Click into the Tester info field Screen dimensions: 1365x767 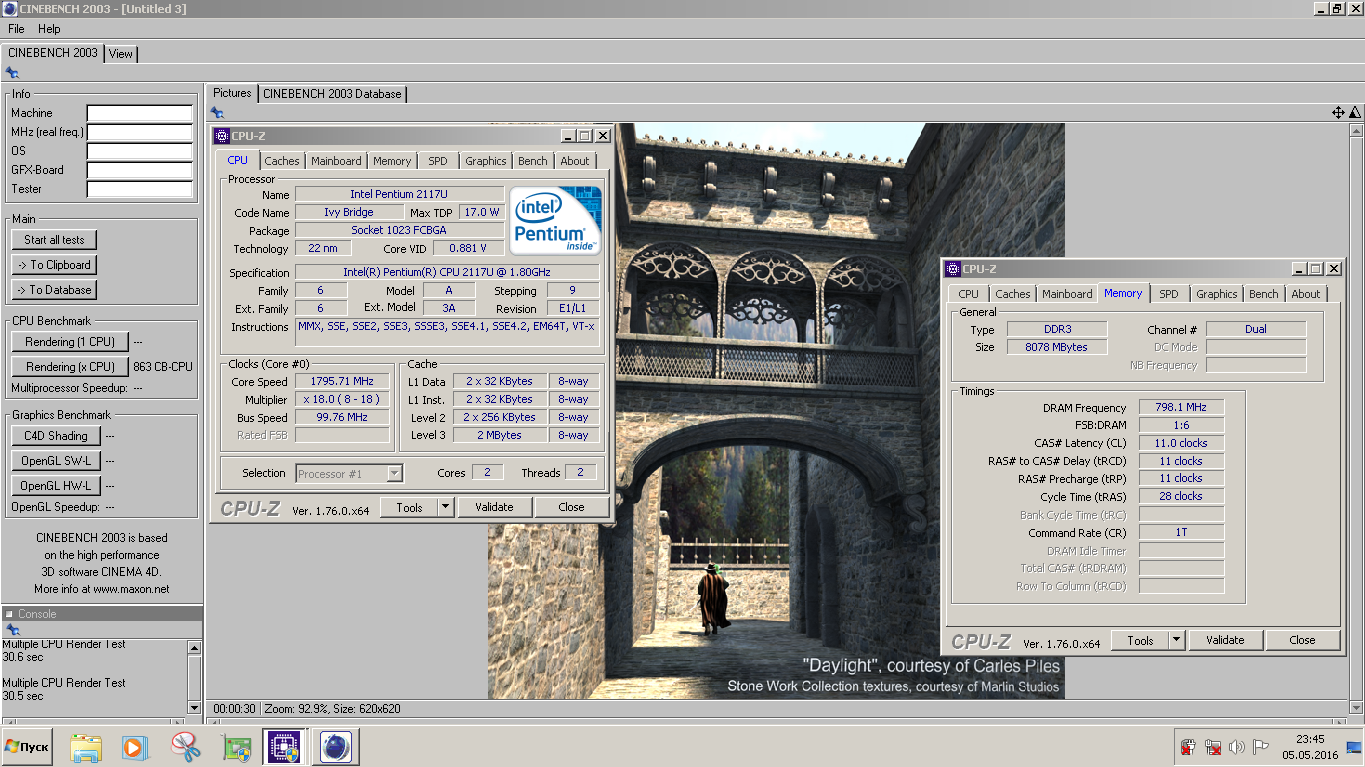[x=139, y=189]
